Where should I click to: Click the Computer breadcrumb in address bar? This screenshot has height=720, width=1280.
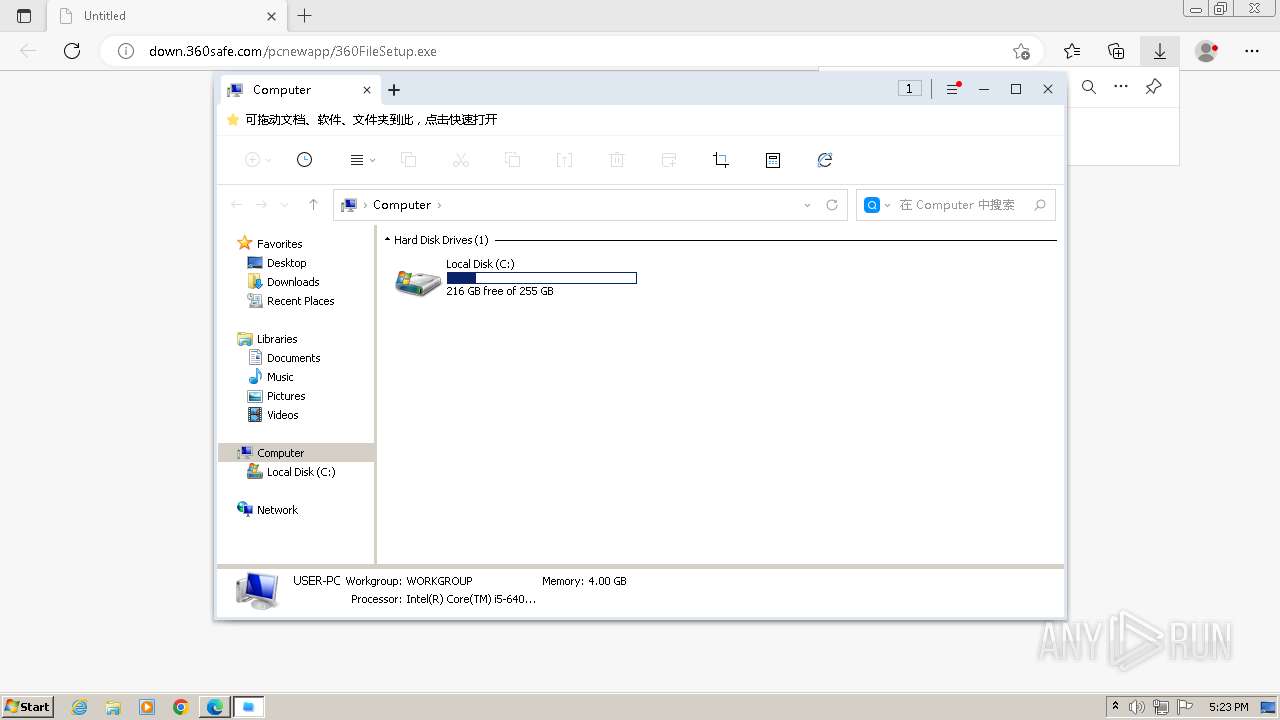tap(402, 205)
